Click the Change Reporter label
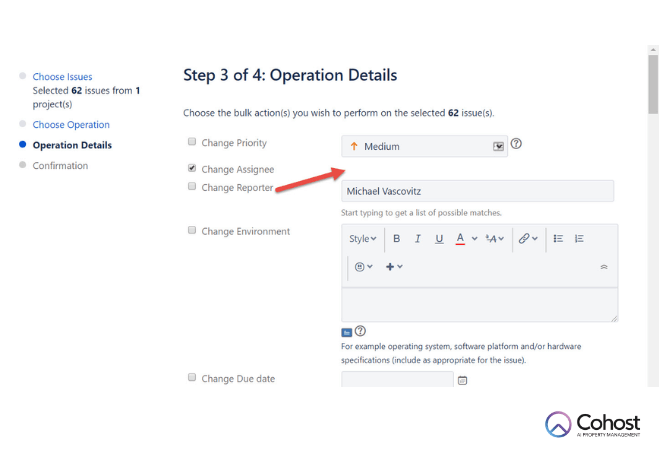 237,188
